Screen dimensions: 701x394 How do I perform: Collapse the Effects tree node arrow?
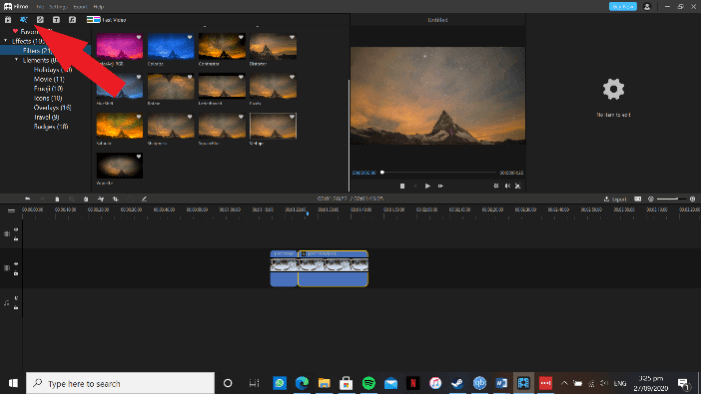(x=6, y=41)
